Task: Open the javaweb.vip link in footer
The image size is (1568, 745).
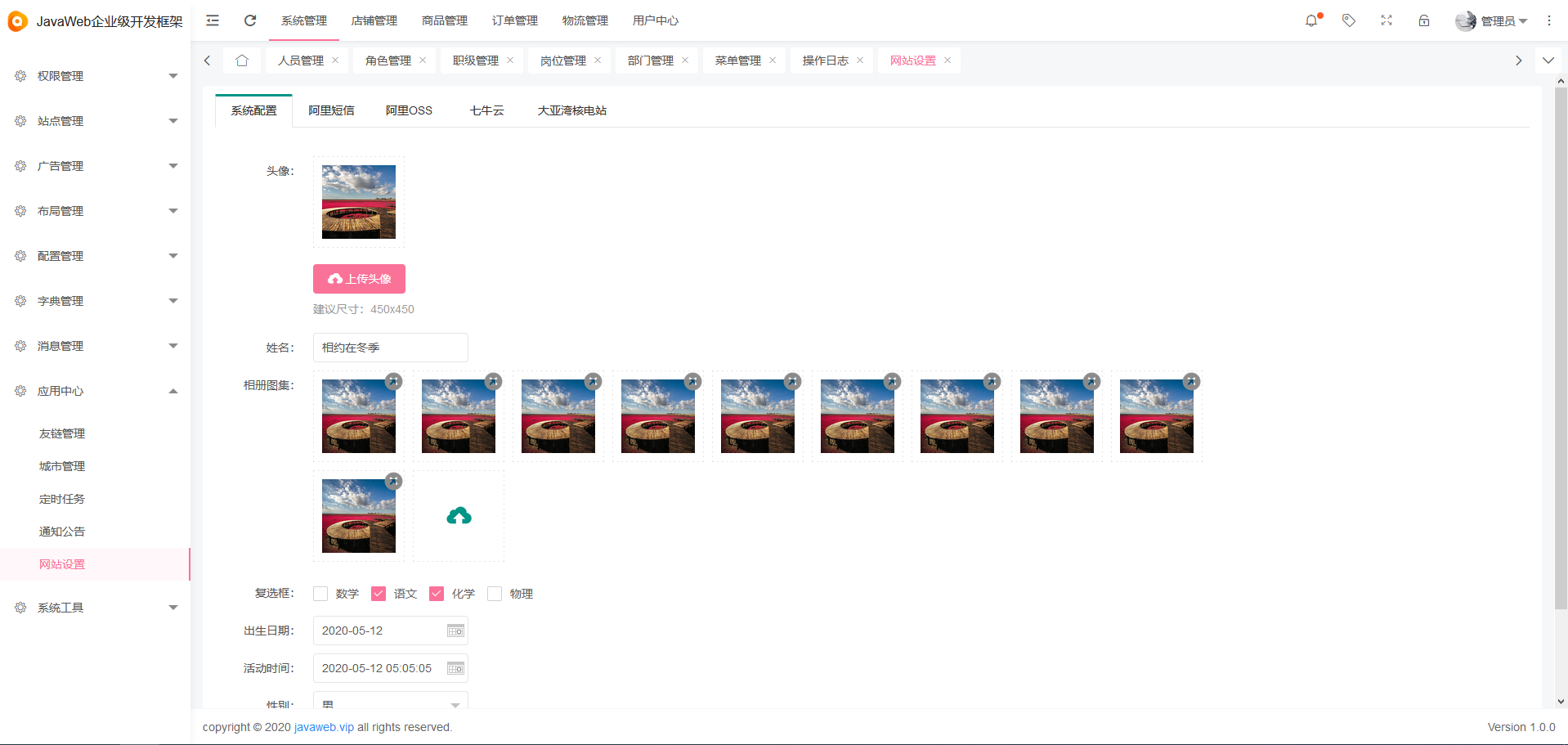Action: pos(323,726)
